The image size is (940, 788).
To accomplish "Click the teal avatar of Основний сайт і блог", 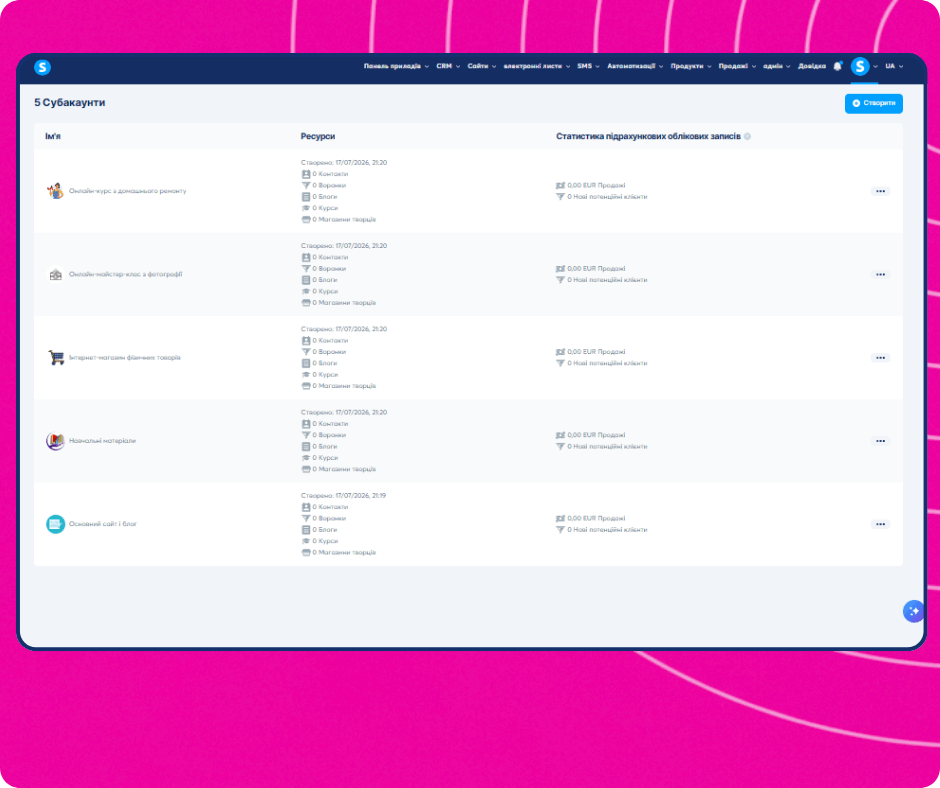I will point(55,524).
